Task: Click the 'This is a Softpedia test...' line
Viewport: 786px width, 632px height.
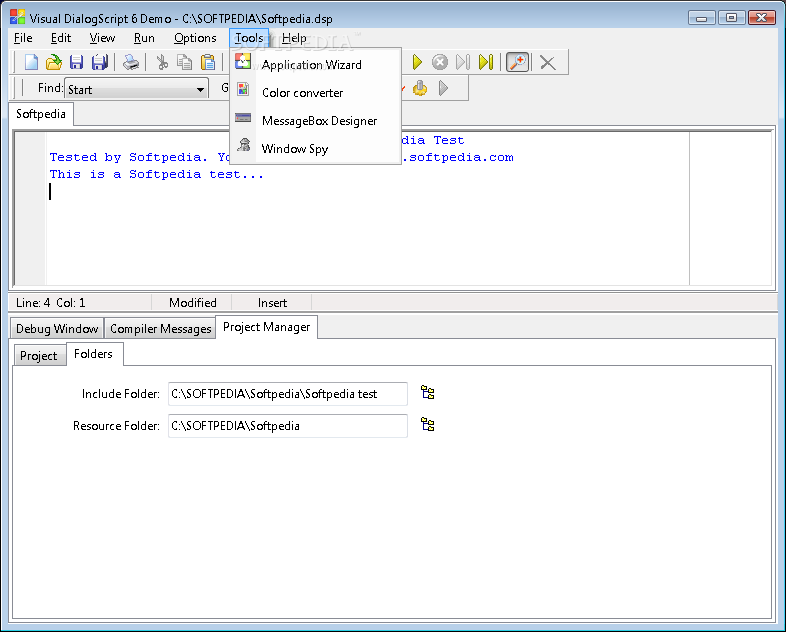Action: 156,174
